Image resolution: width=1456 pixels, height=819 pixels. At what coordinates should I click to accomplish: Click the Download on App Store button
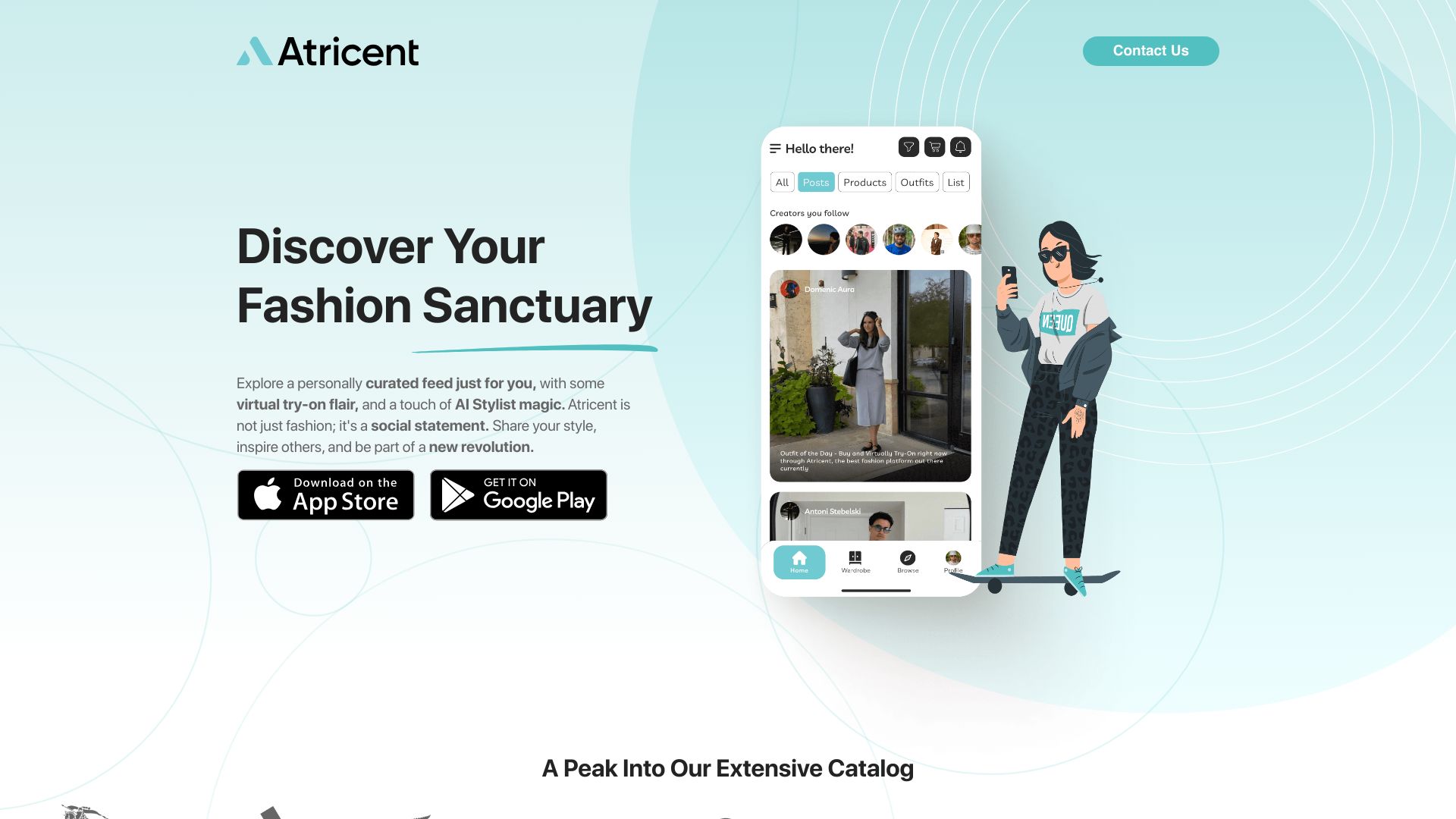click(325, 494)
